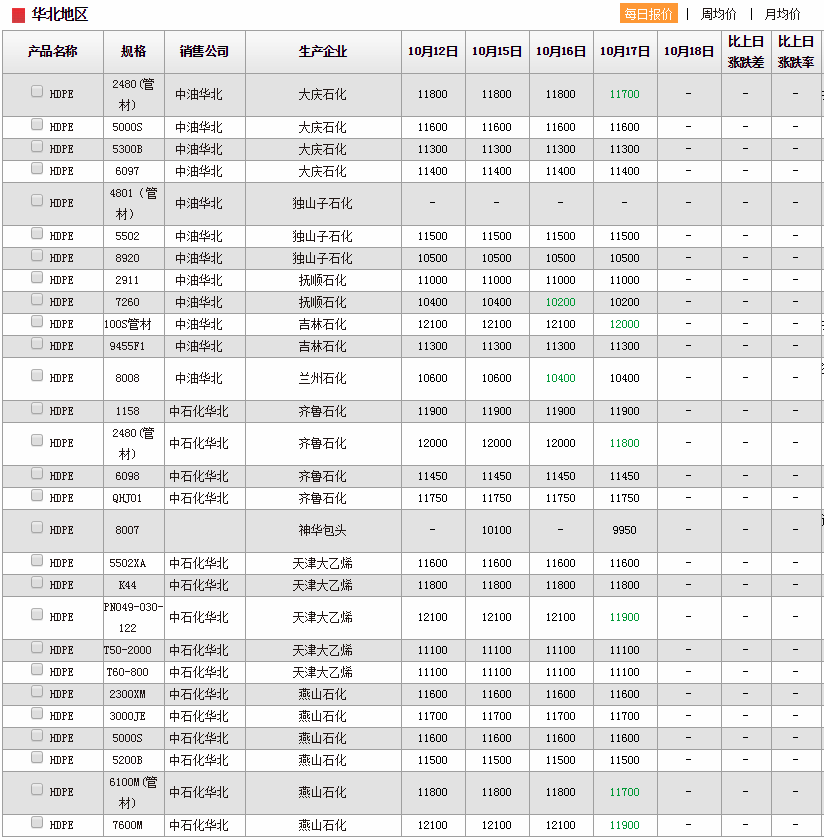This screenshot has height=840, width=824.
Task: Click the 华北地区 section heading
Action: (59, 14)
